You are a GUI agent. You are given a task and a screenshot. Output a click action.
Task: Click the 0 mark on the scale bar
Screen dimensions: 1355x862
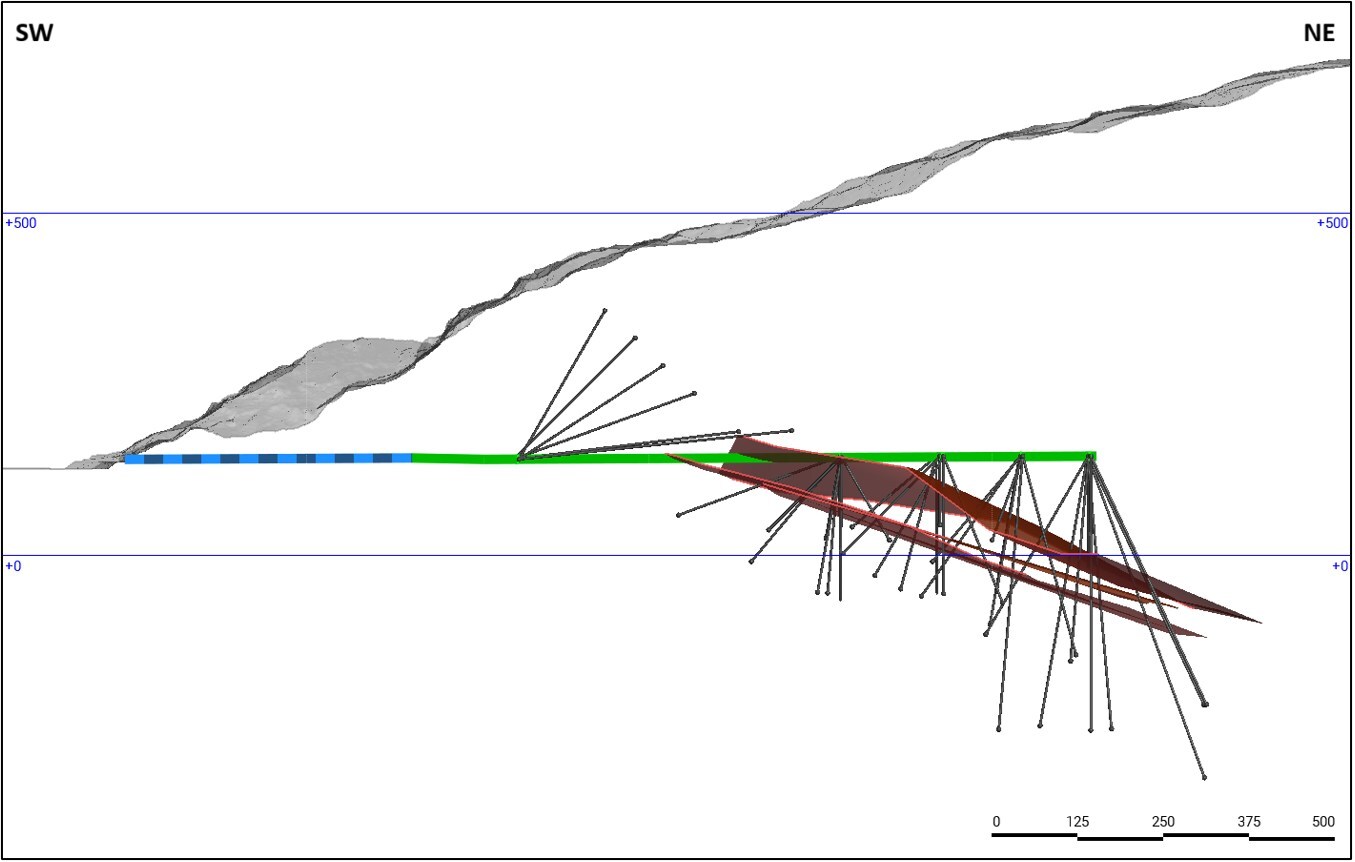point(996,821)
